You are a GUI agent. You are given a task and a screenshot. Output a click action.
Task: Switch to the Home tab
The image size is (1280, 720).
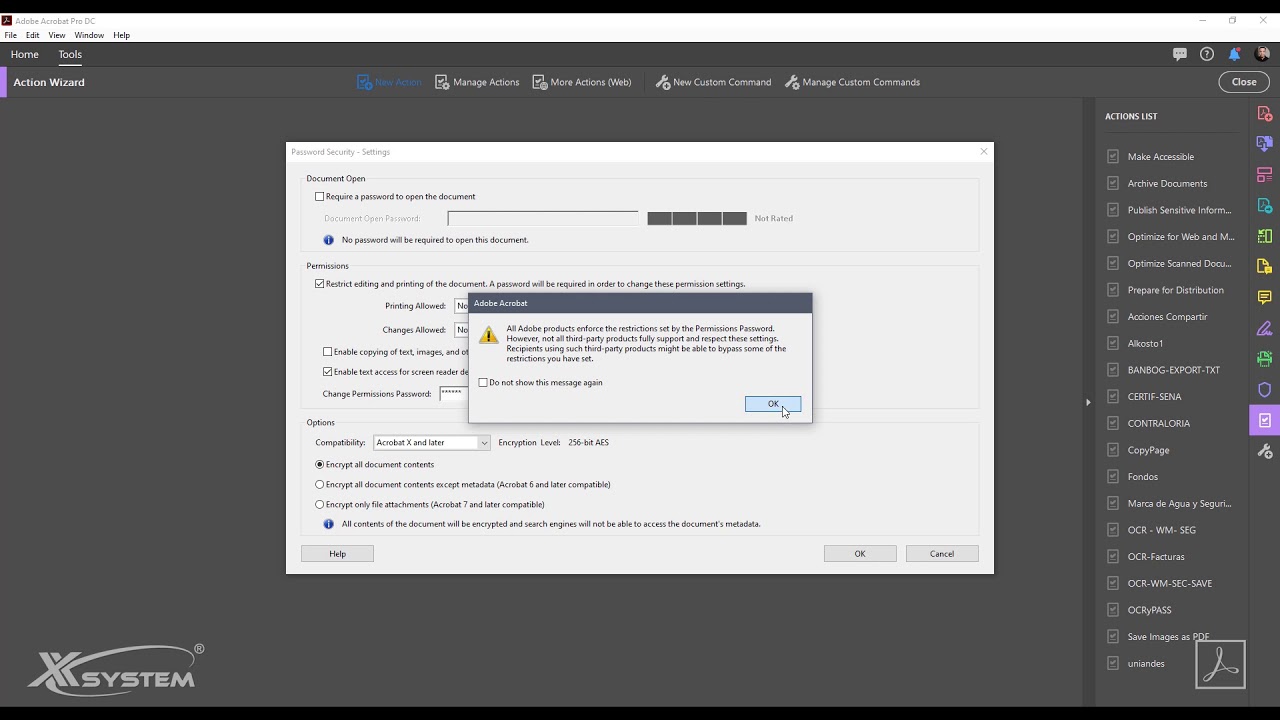click(25, 55)
